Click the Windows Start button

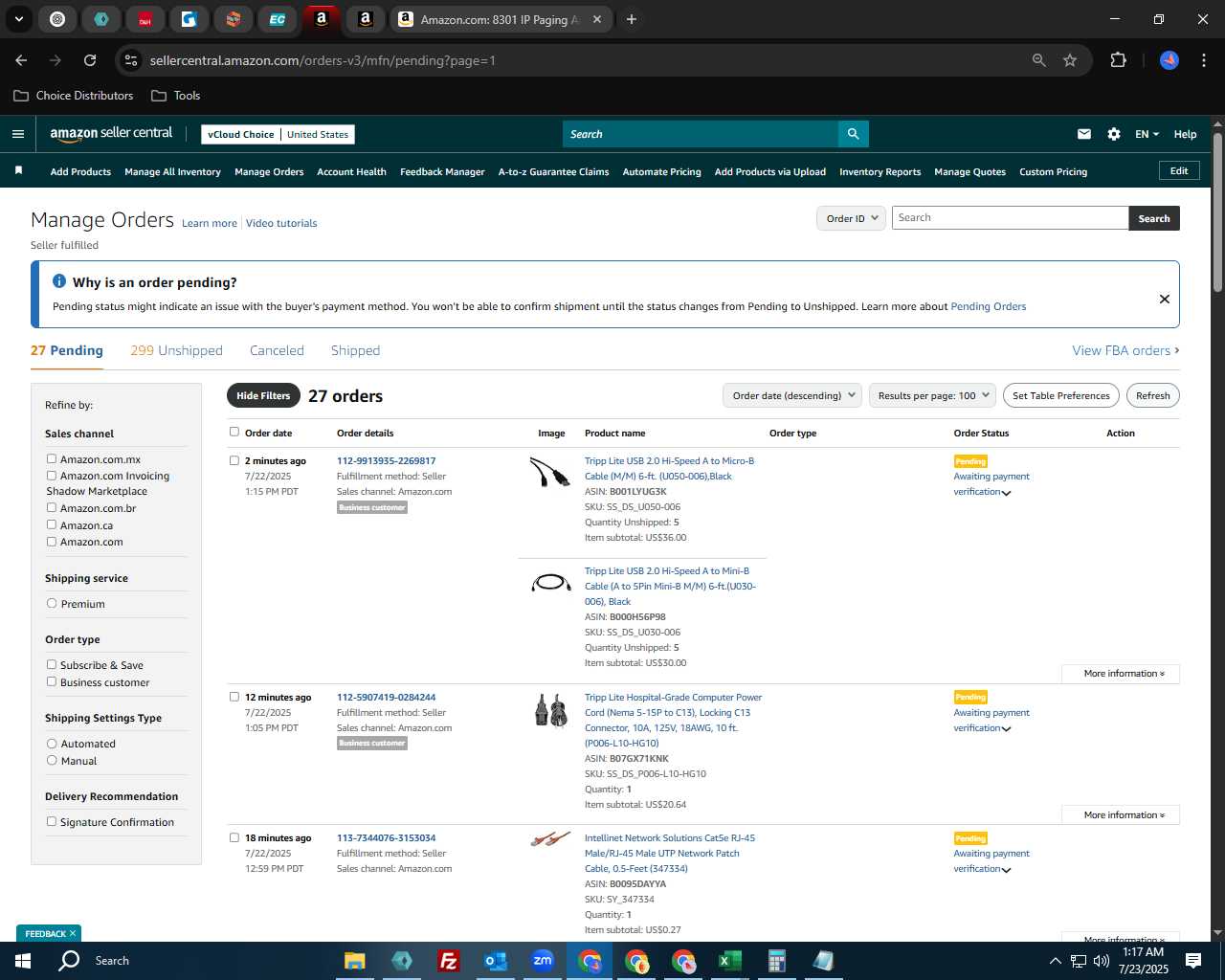point(23,961)
